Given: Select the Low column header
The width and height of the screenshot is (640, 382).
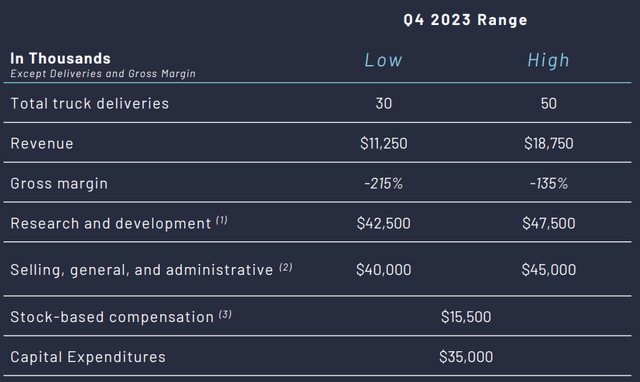Looking at the screenshot, I should (x=383, y=60).
